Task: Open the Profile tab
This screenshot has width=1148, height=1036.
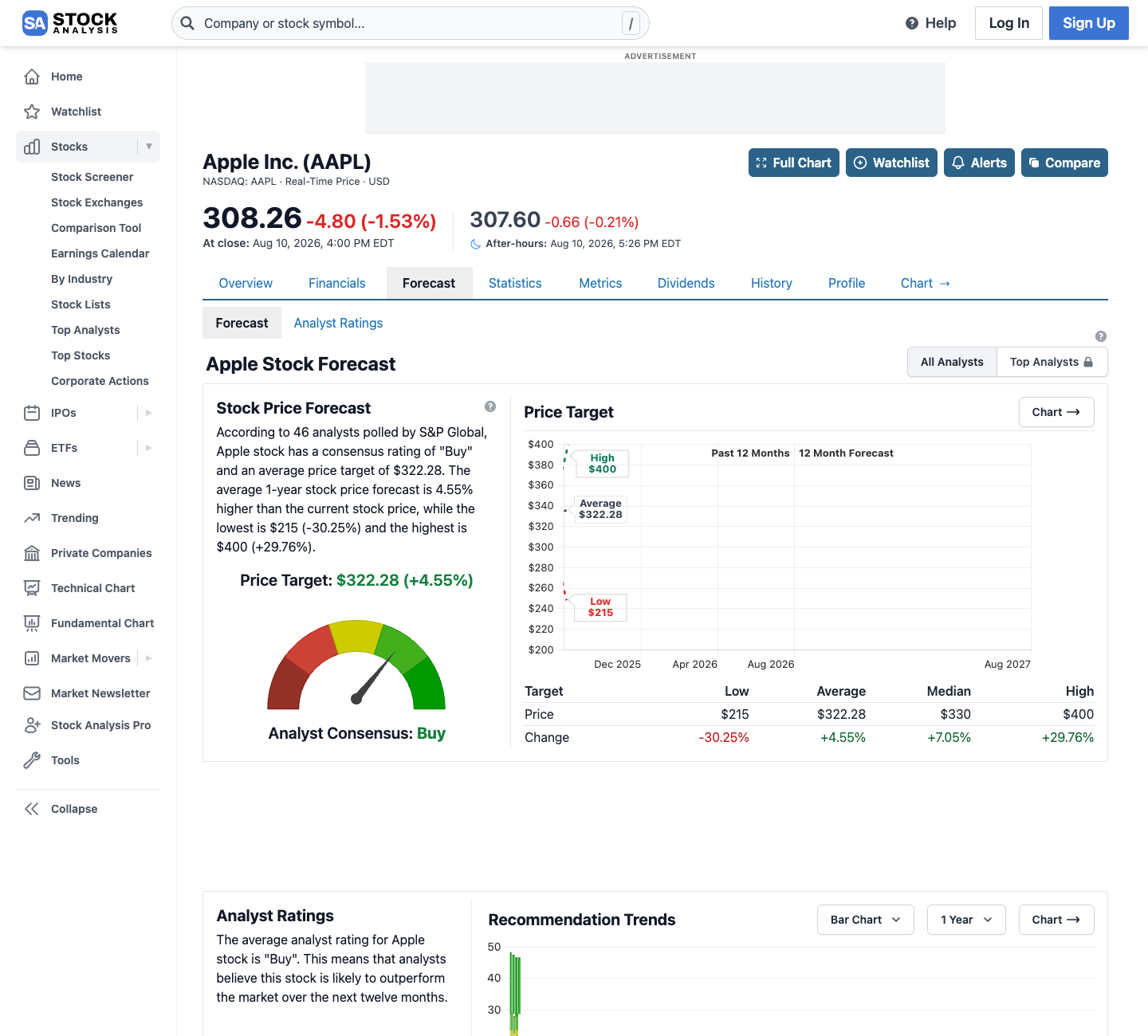Action: tap(847, 283)
